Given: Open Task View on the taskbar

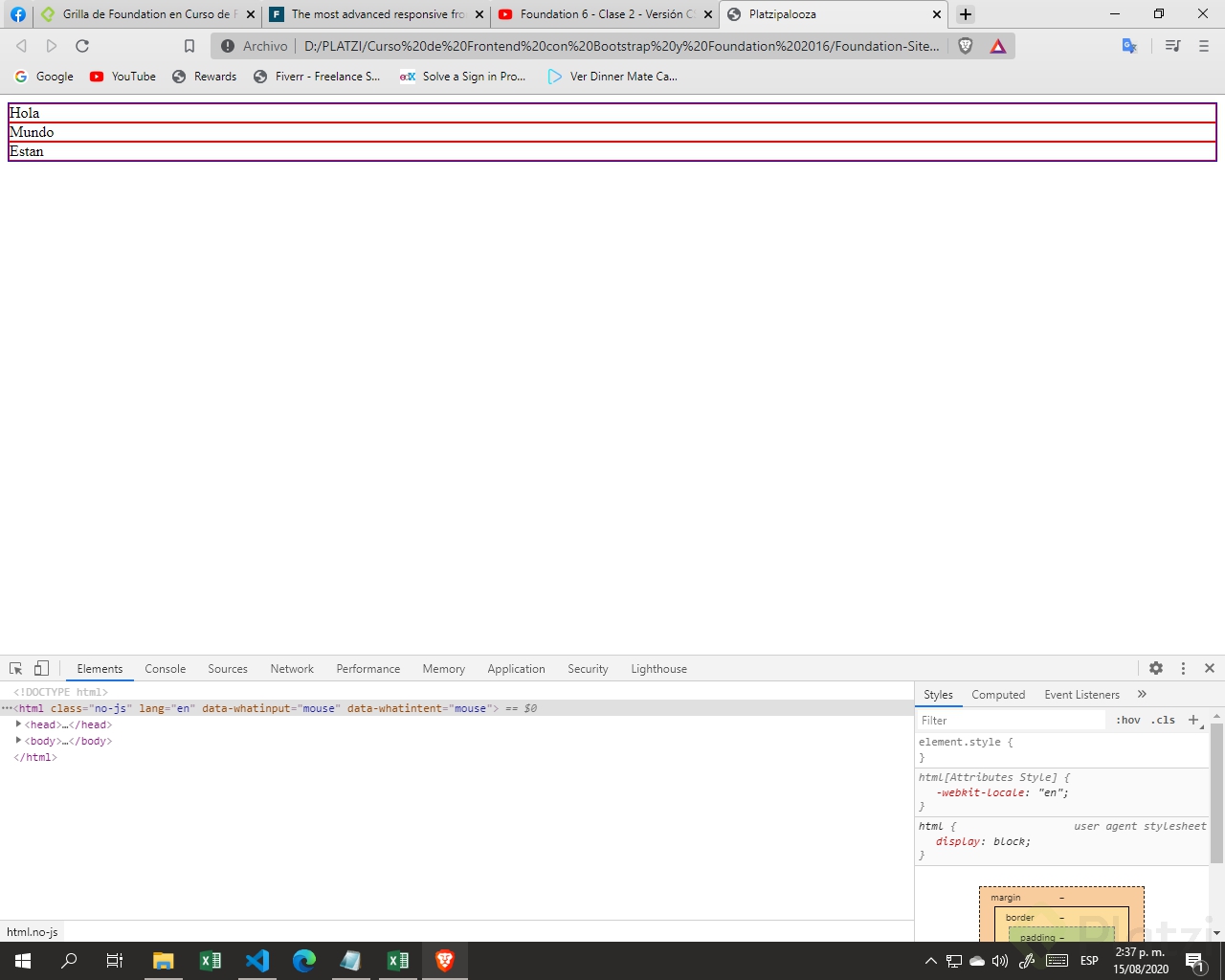Looking at the screenshot, I should (115, 961).
